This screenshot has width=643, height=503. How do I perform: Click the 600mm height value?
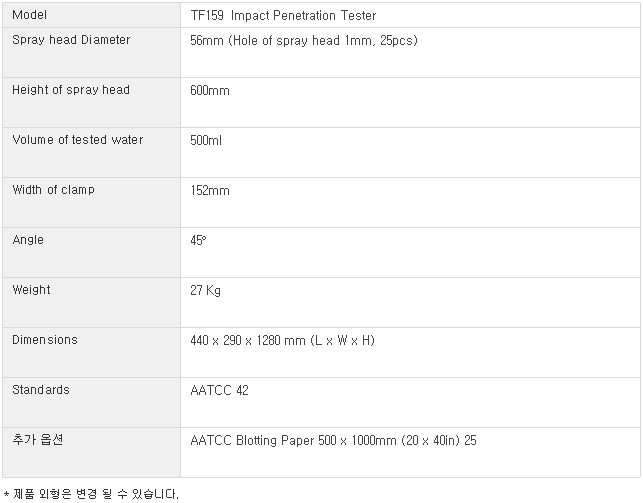209,90
